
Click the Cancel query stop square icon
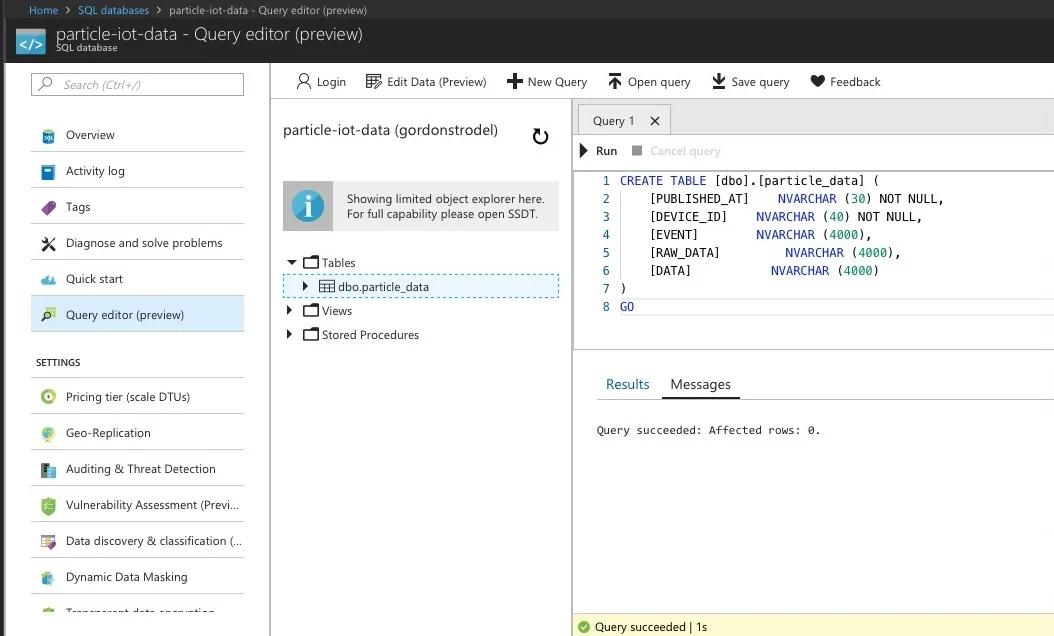tap(637, 151)
